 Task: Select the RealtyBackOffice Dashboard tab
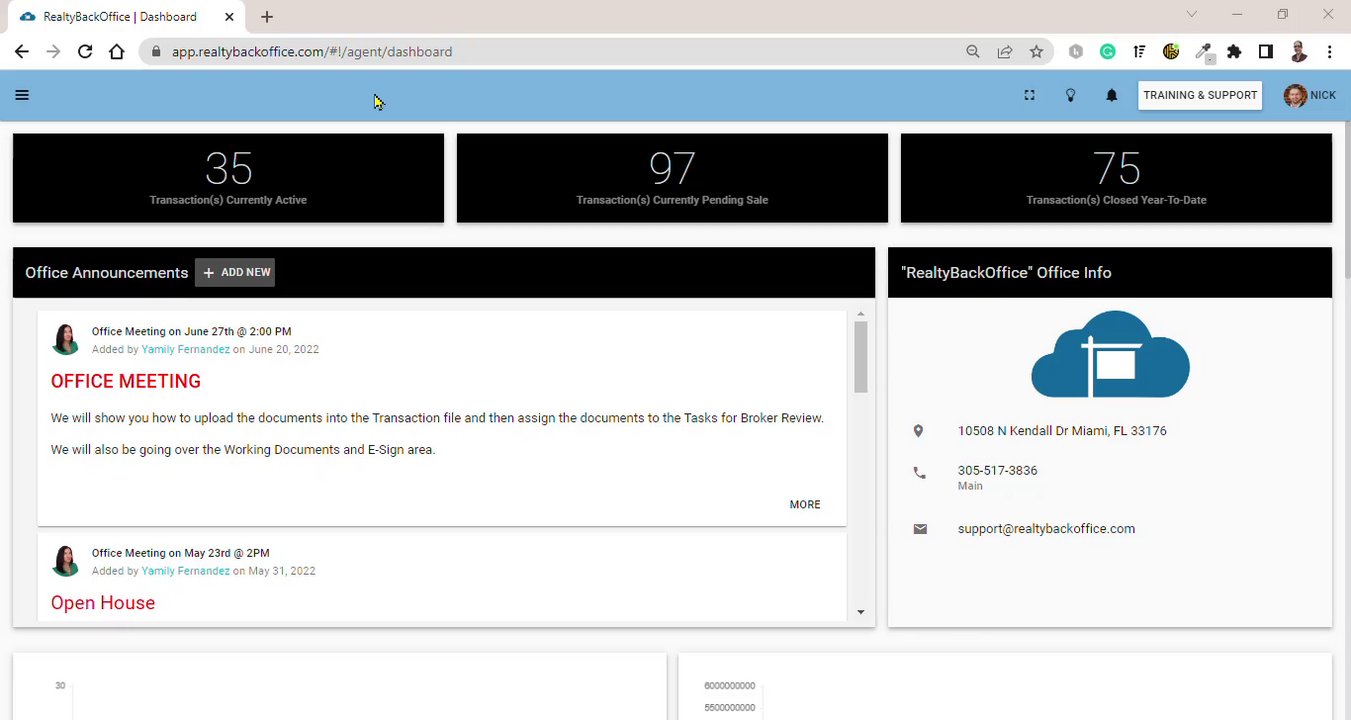pos(120,17)
